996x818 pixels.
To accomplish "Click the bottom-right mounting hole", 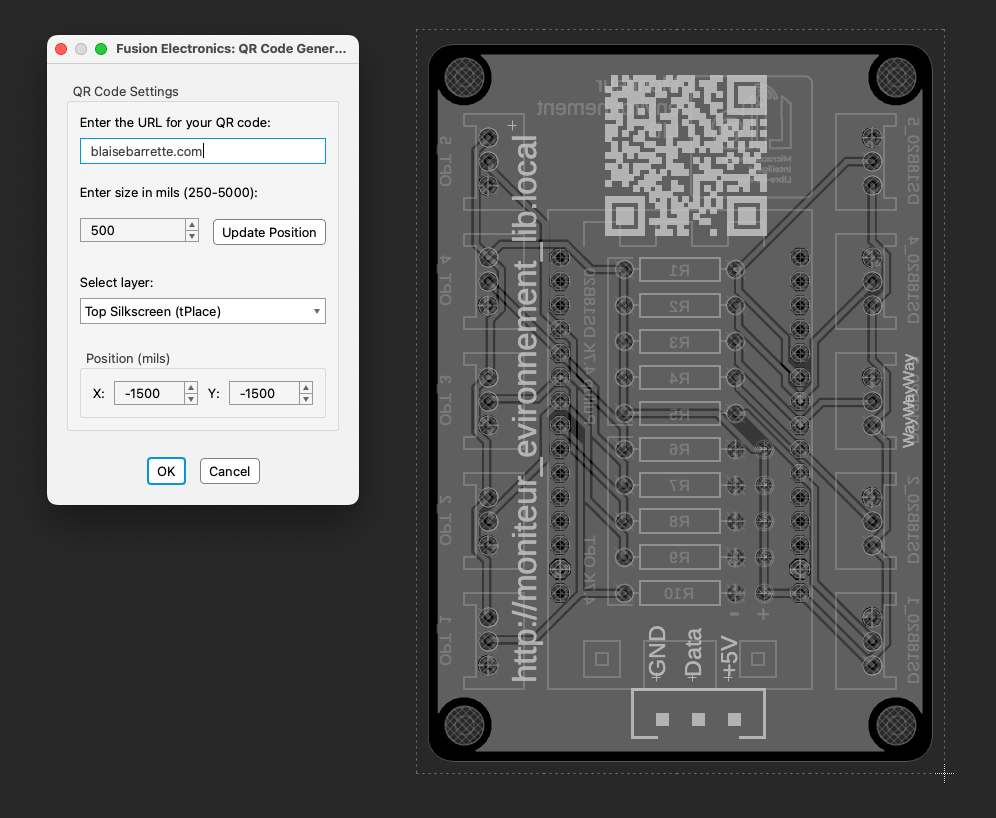I will click(x=896, y=725).
